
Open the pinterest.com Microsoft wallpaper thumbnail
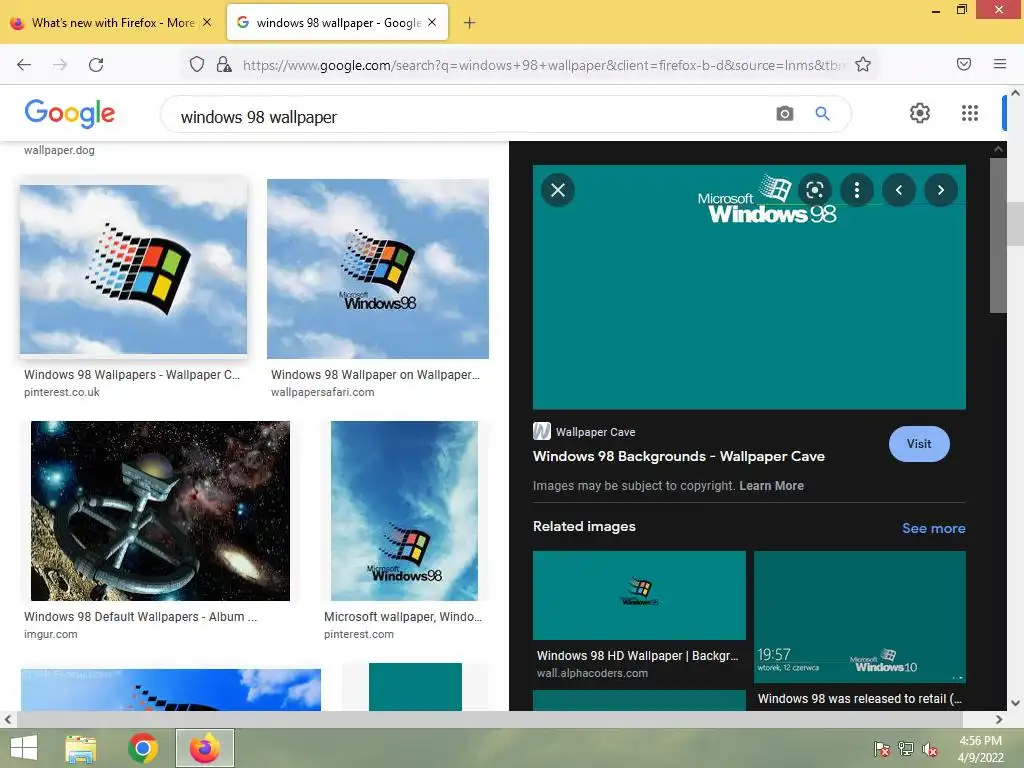click(x=404, y=511)
